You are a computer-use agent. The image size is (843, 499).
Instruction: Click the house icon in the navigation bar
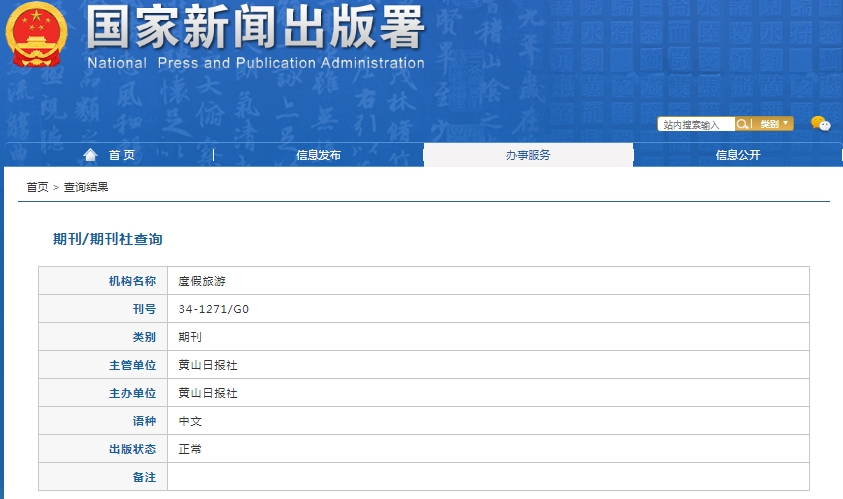pos(91,155)
